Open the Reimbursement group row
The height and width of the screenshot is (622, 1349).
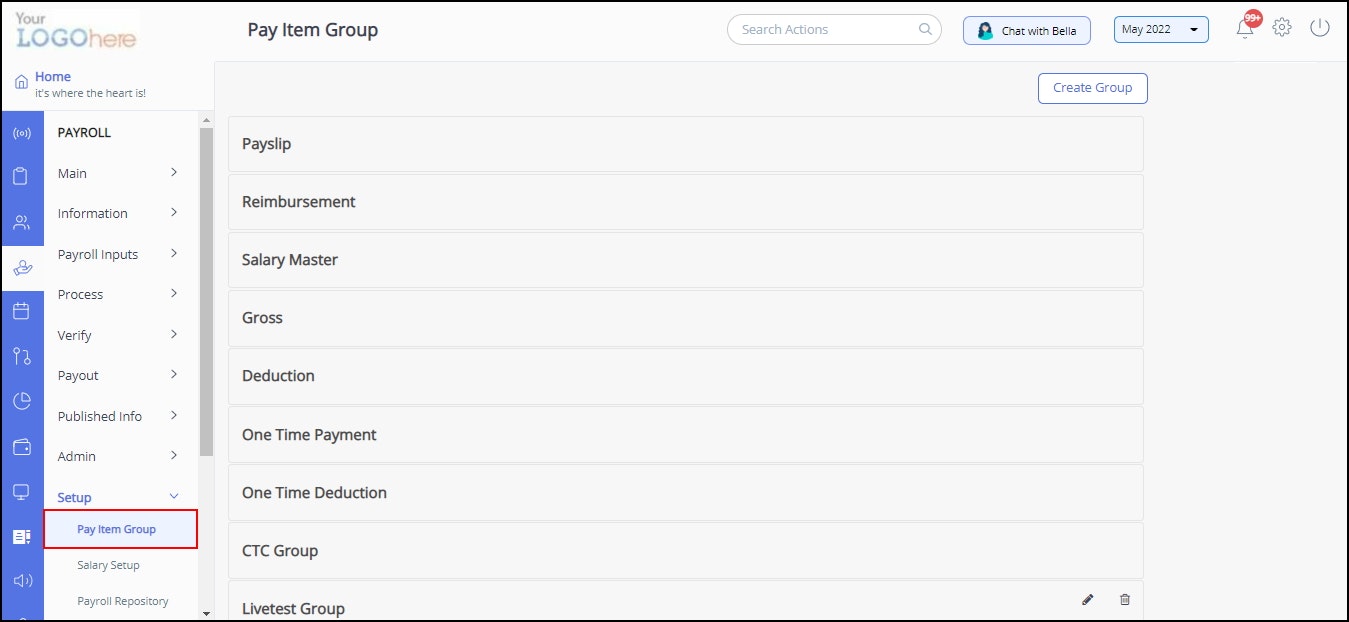pos(685,202)
